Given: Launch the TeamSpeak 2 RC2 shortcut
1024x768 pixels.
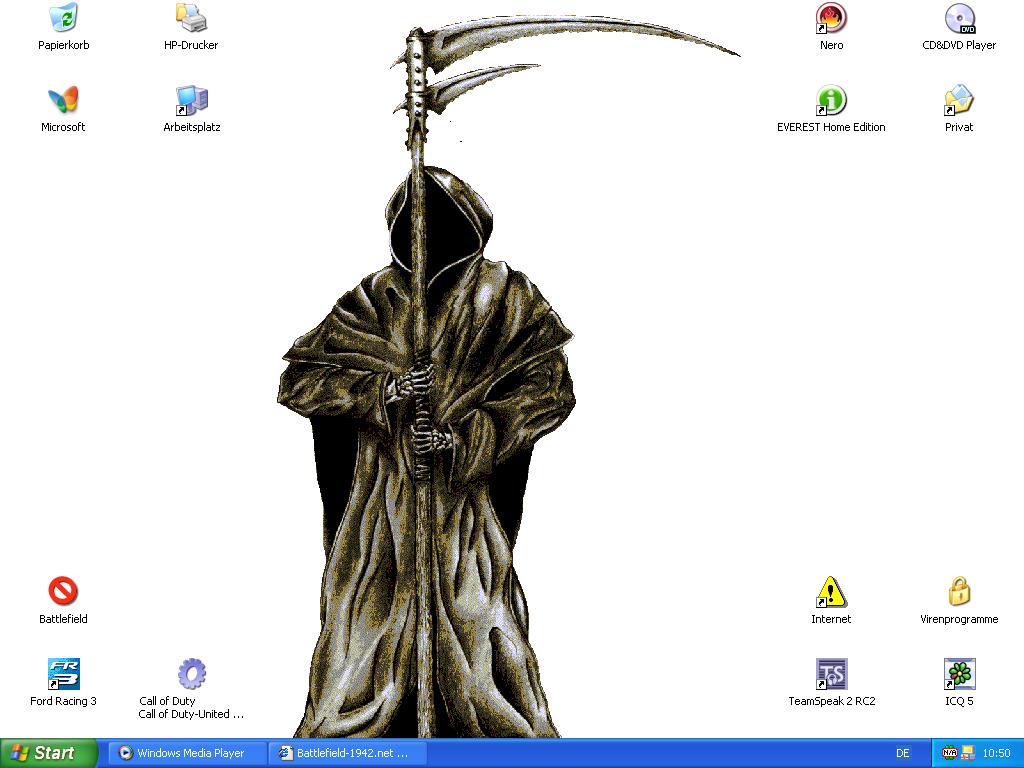Looking at the screenshot, I should tap(831, 674).
